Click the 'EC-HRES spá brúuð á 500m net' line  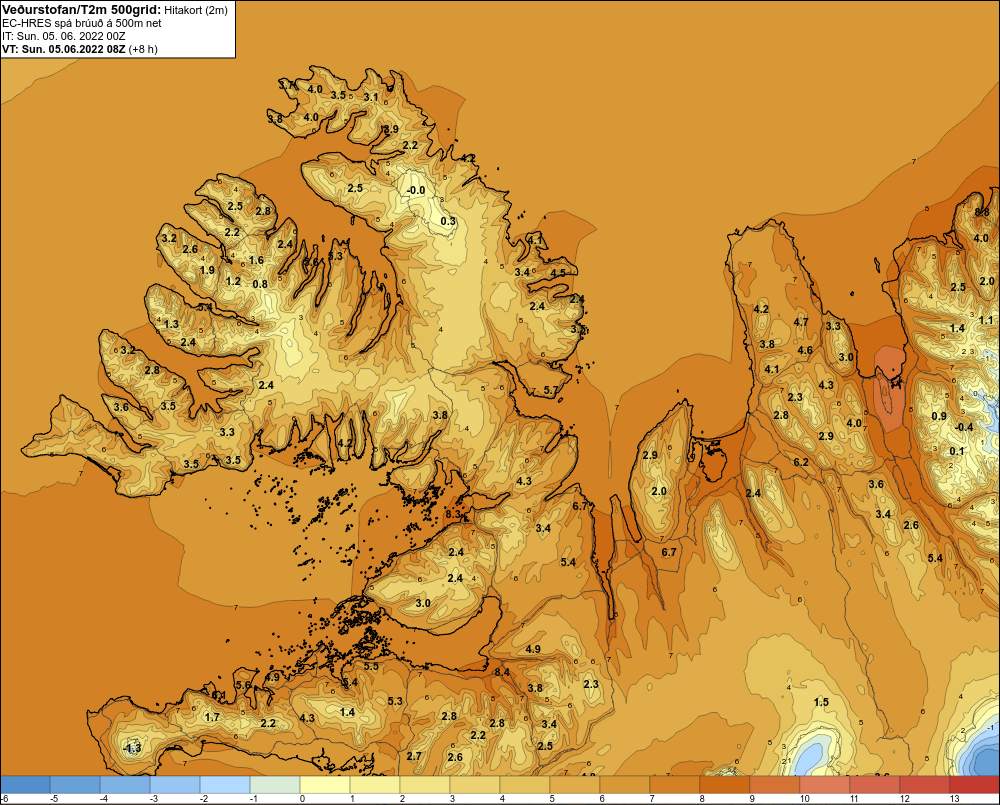coord(82,23)
